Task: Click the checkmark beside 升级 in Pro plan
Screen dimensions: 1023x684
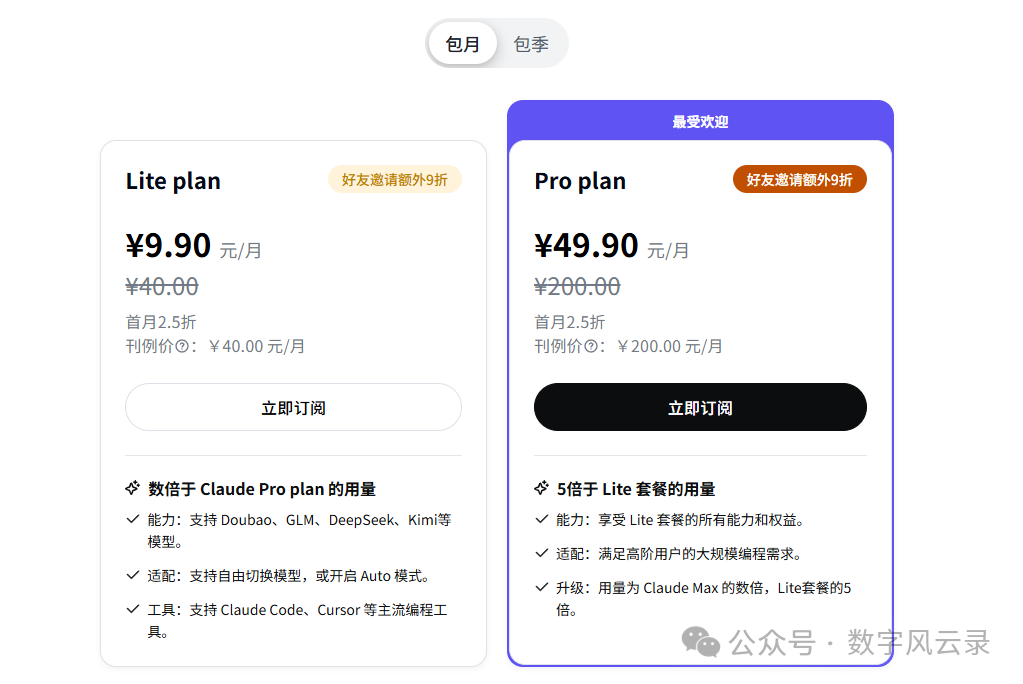Action: pyautogui.click(x=540, y=588)
